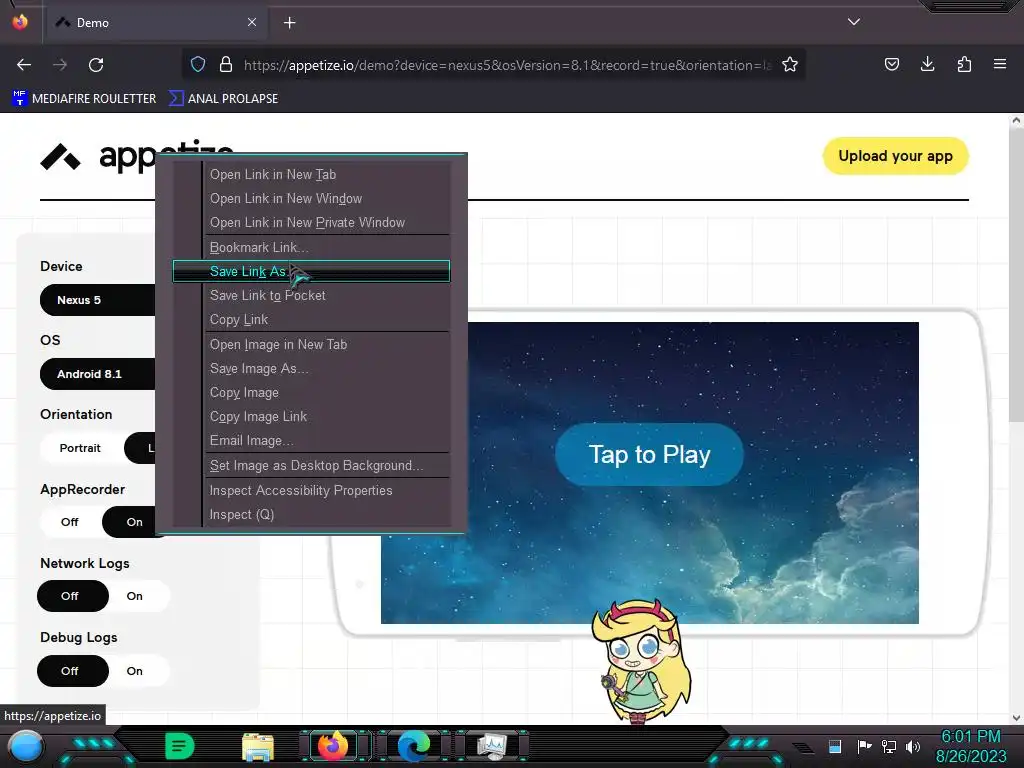Select the Demo tab
Image resolution: width=1024 pixels, height=768 pixels.
point(157,23)
